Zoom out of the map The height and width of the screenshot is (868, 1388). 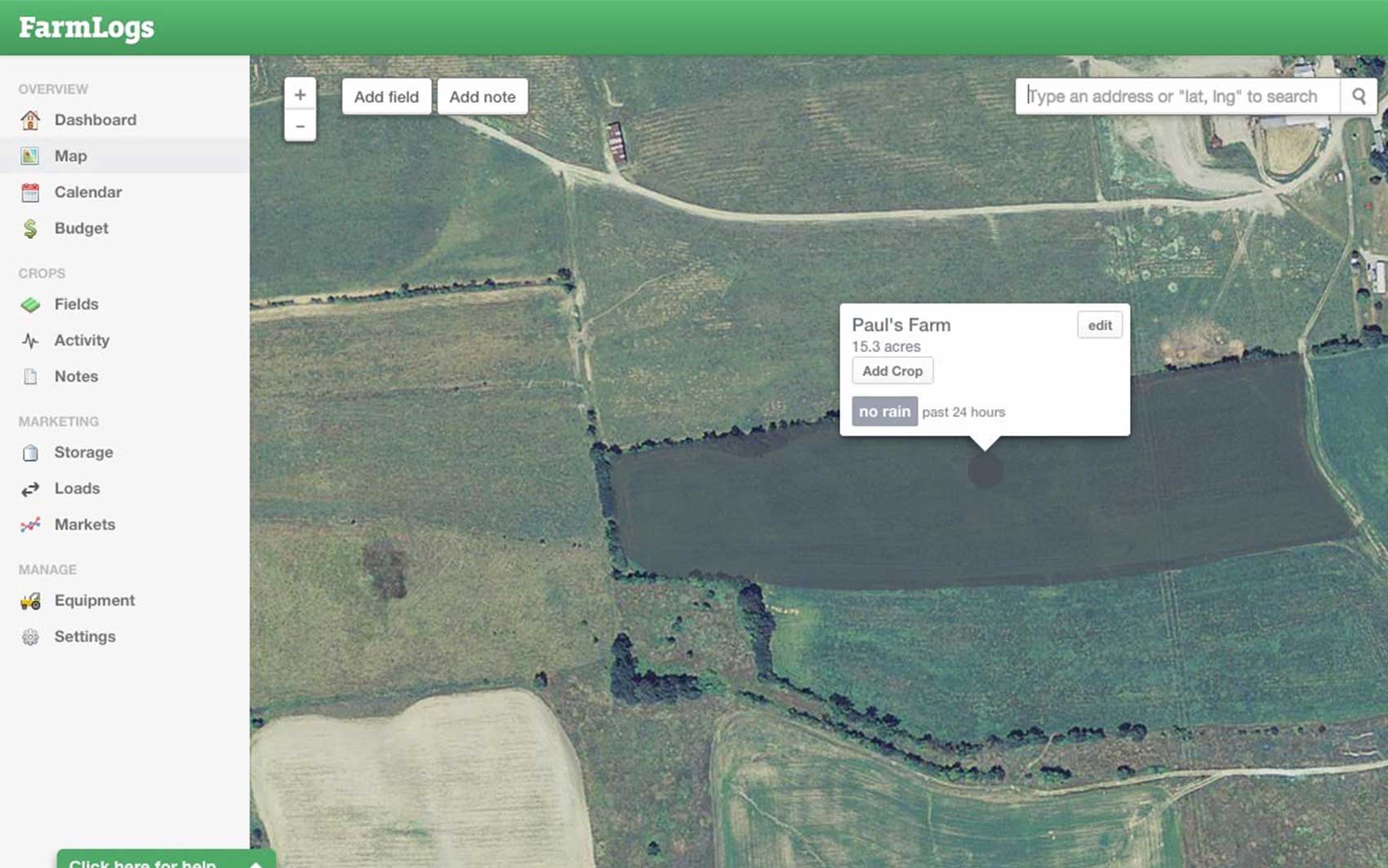[300, 126]
